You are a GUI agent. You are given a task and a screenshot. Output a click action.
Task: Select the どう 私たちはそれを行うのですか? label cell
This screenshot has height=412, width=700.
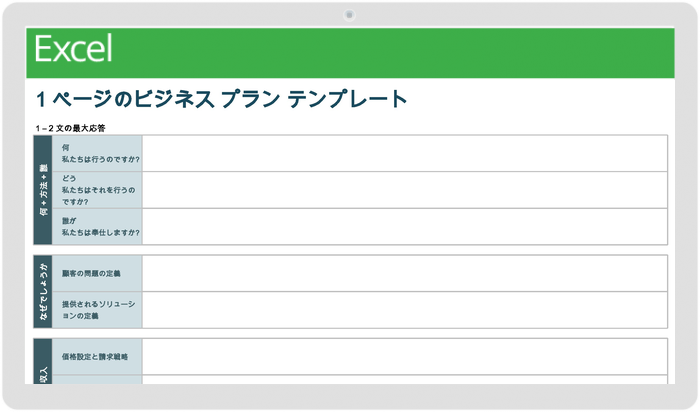pos(100,189)
